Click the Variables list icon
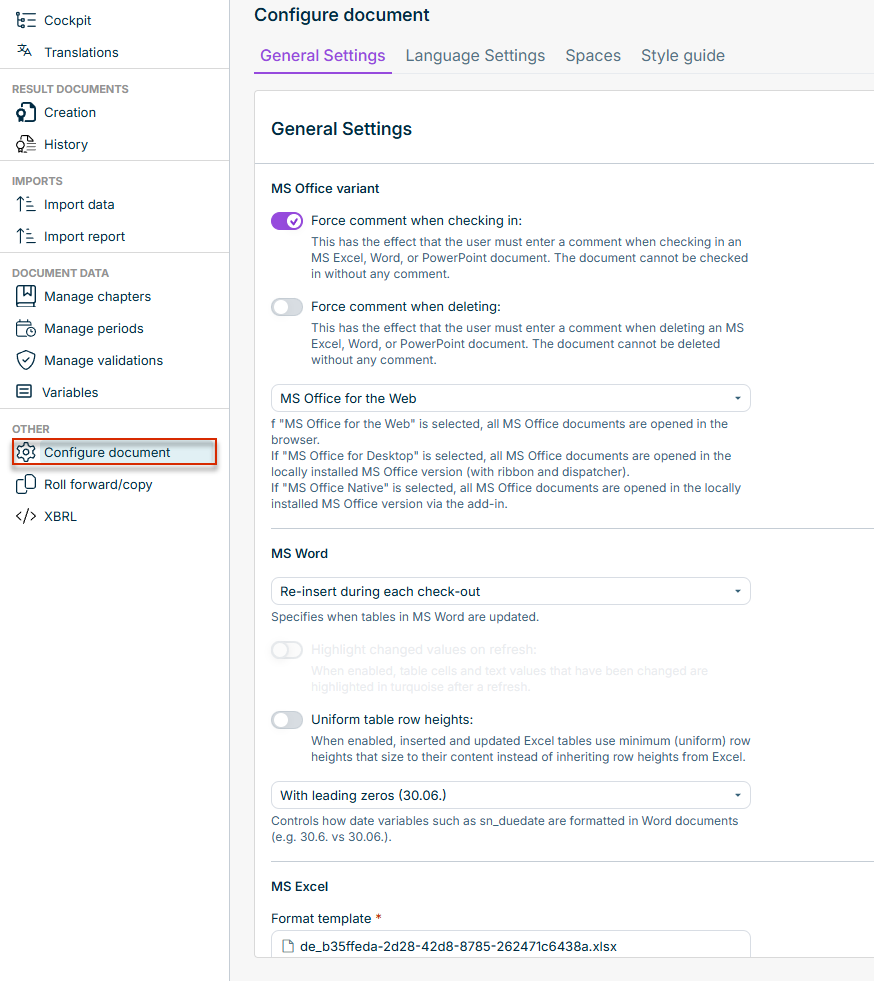The width and height of the screenshot is (874, 981). (24, 392)
